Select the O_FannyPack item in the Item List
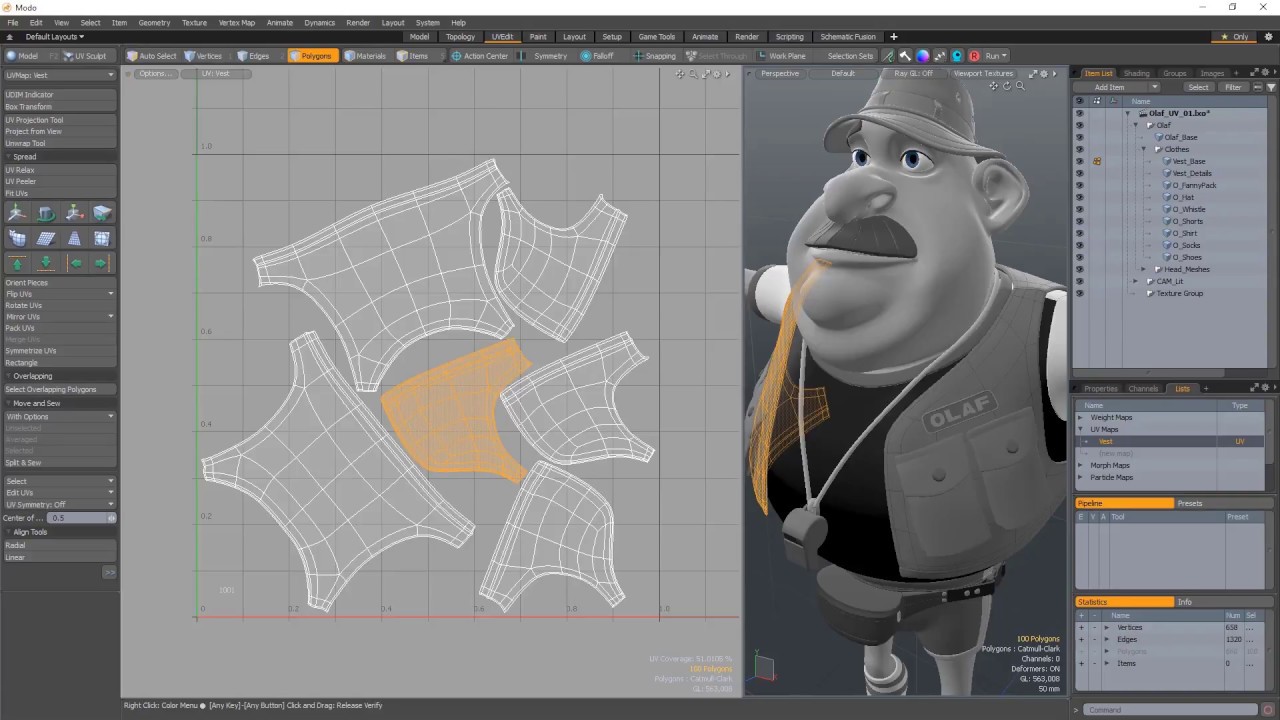 click(x=1194, y=185)
